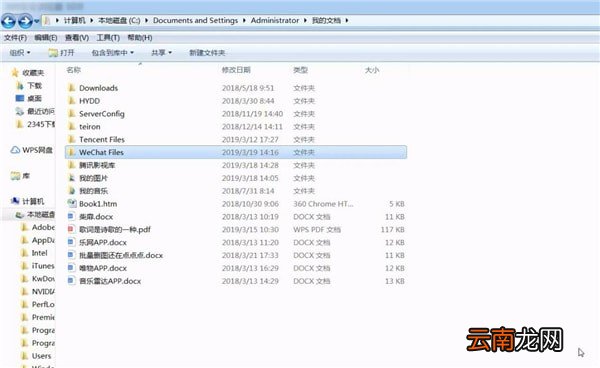The image size is (600, 368).
Task: Open NVIDIA folder in navigation tree
Action: [43, 292]
